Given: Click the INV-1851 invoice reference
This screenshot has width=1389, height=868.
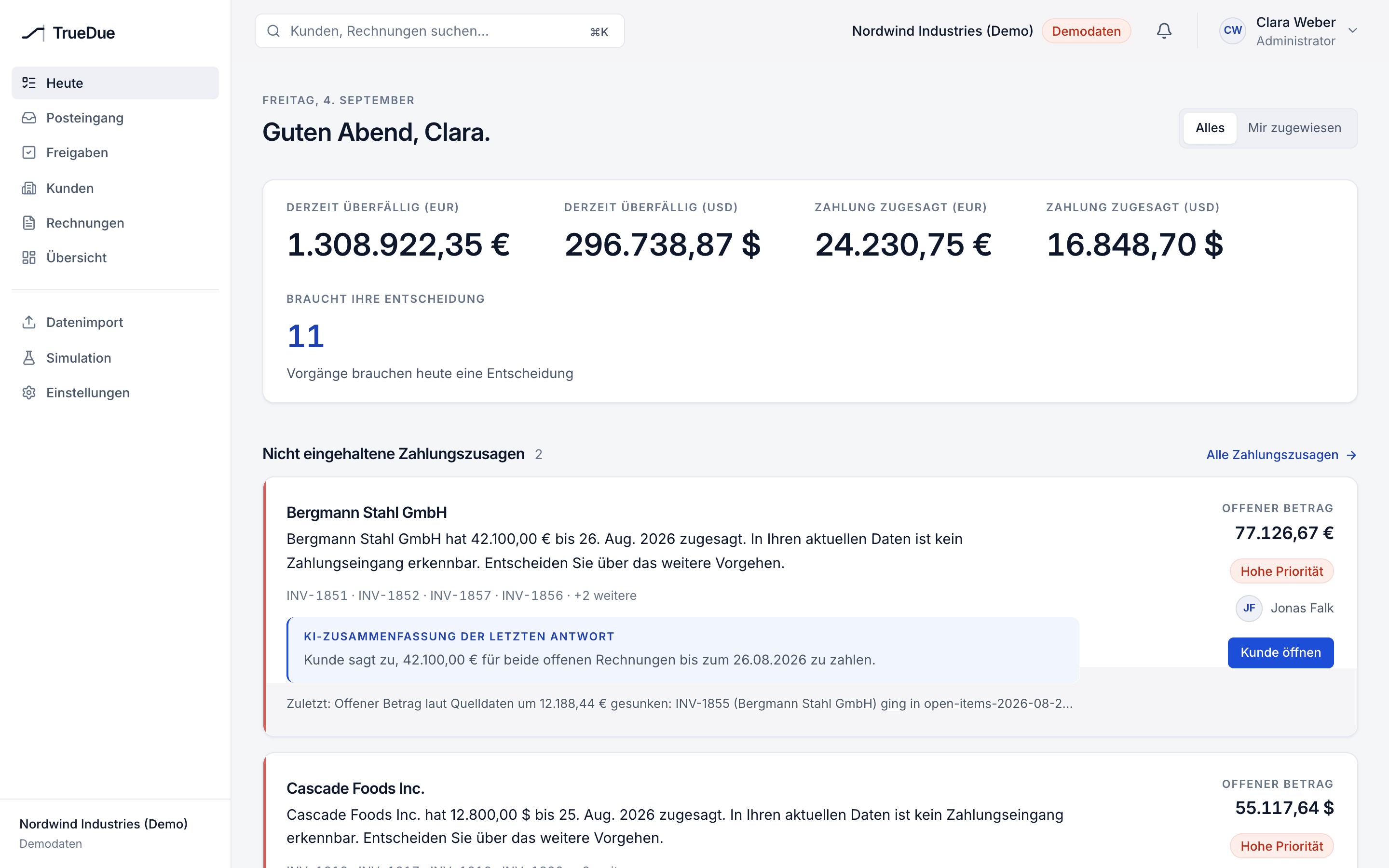Looking at the screenshot, I should click(317, 596).
